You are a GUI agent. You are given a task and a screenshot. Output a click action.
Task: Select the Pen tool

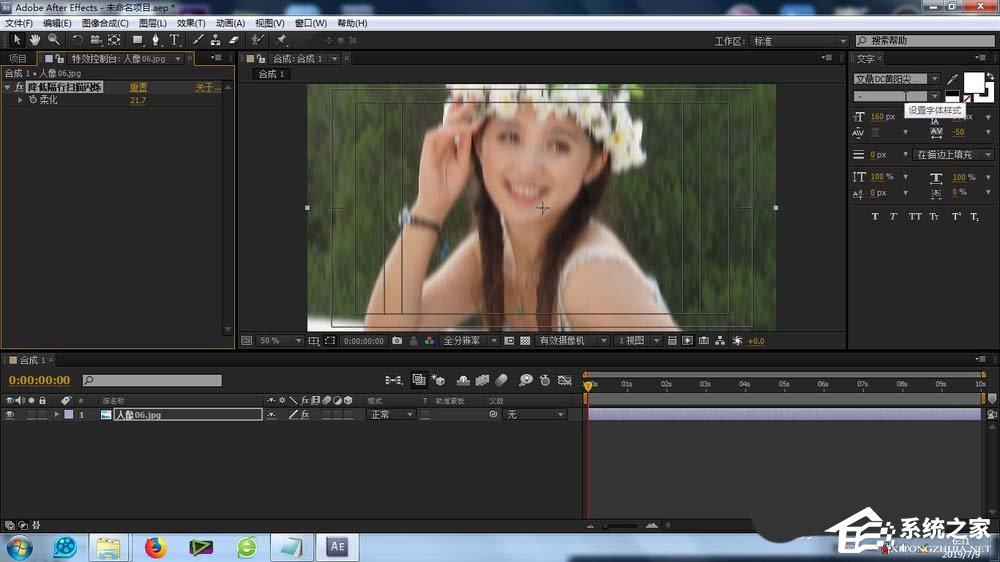click(155, 40)
